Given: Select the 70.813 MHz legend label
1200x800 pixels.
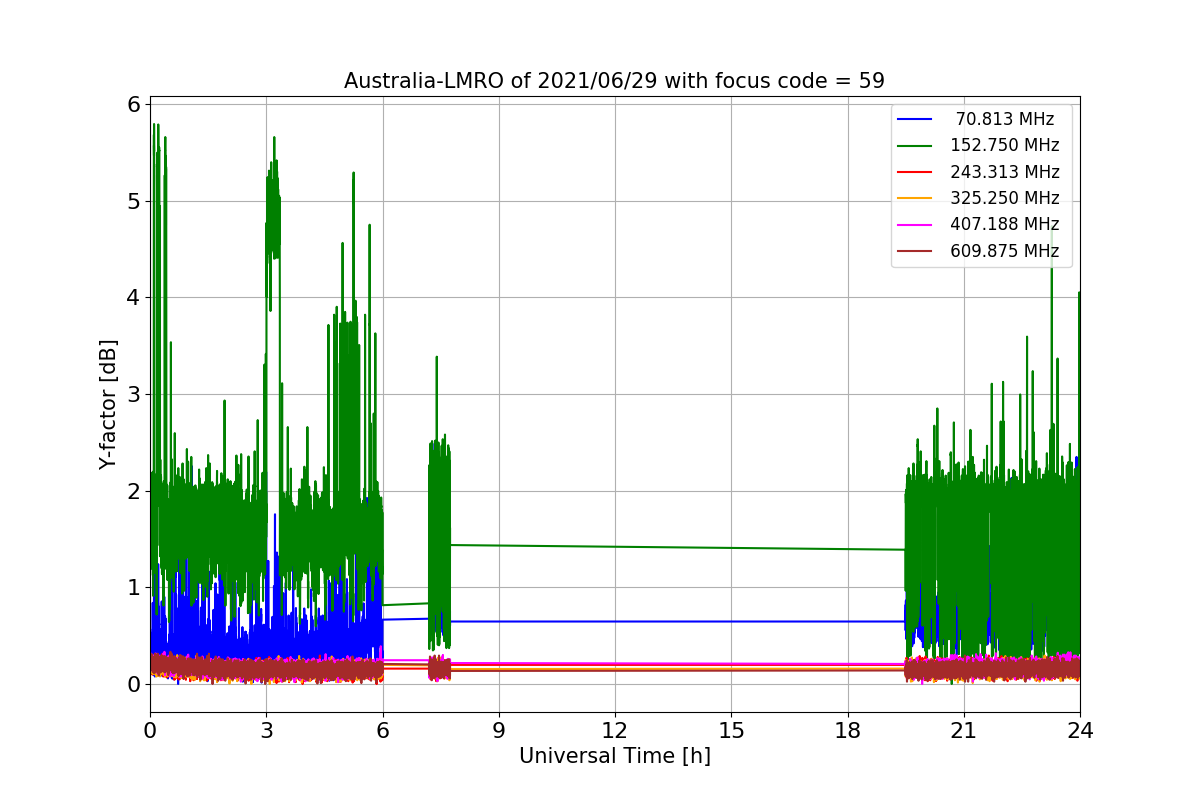Looking at the screenshot, I should click(1005, 119).
